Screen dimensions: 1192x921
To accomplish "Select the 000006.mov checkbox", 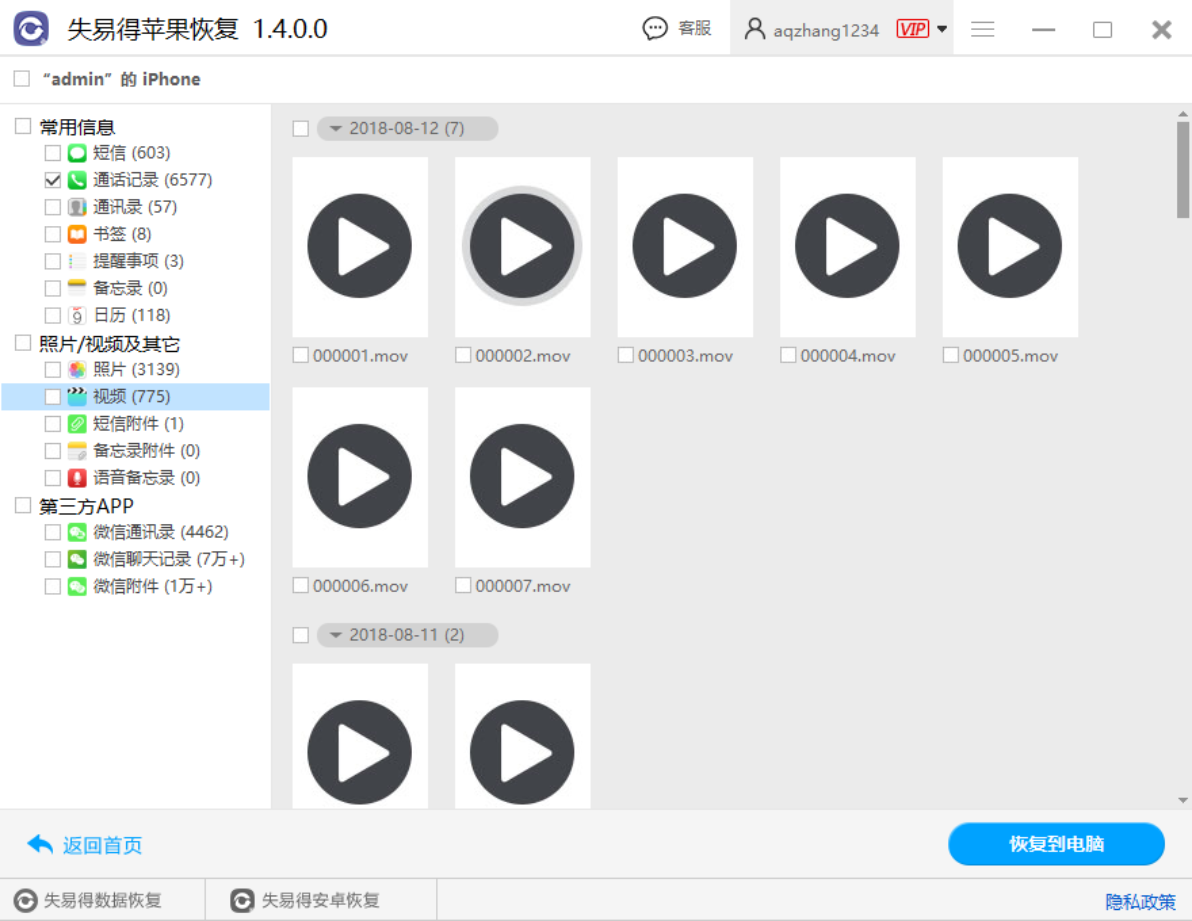I will [300, 585].
